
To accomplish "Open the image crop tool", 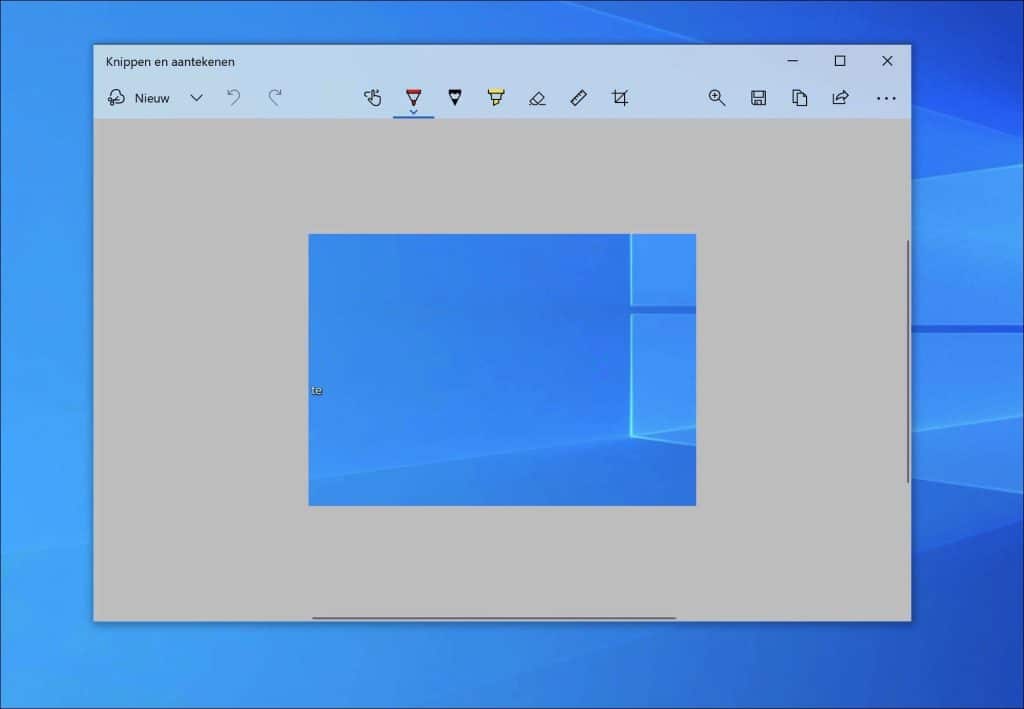I will click(x=620, y=98).
